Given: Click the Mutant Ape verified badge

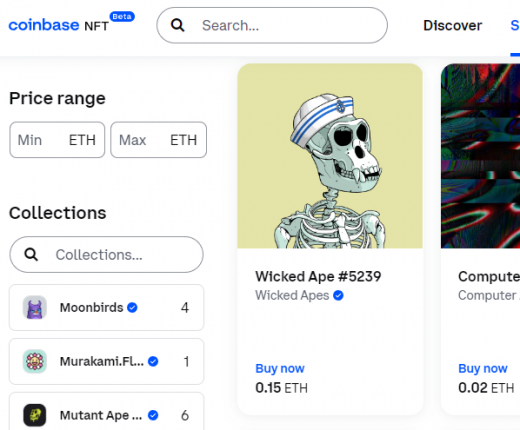Looking at the screenshot, I should 153,415.
